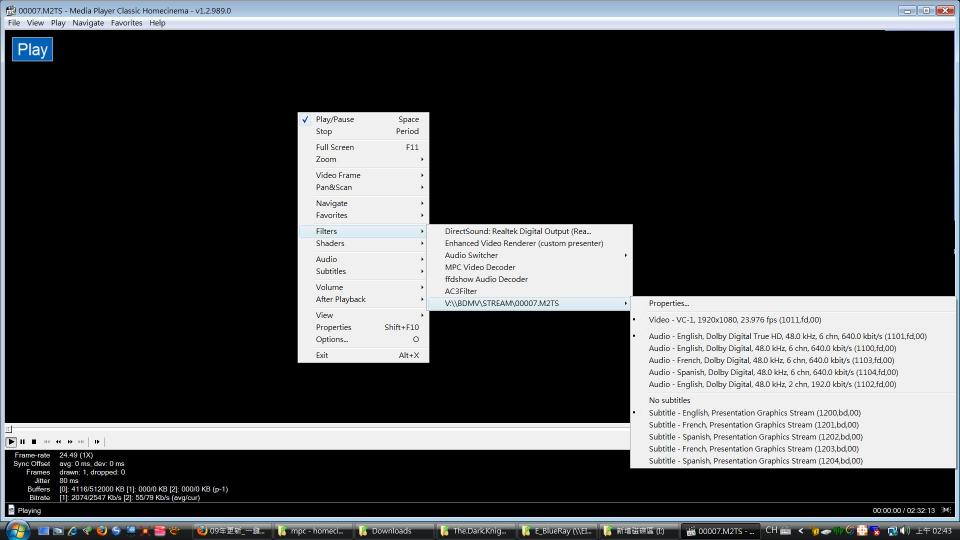The image size is (960, 540).
Task: Select the French subtitle stream (1201)
Action: point(792,425)
